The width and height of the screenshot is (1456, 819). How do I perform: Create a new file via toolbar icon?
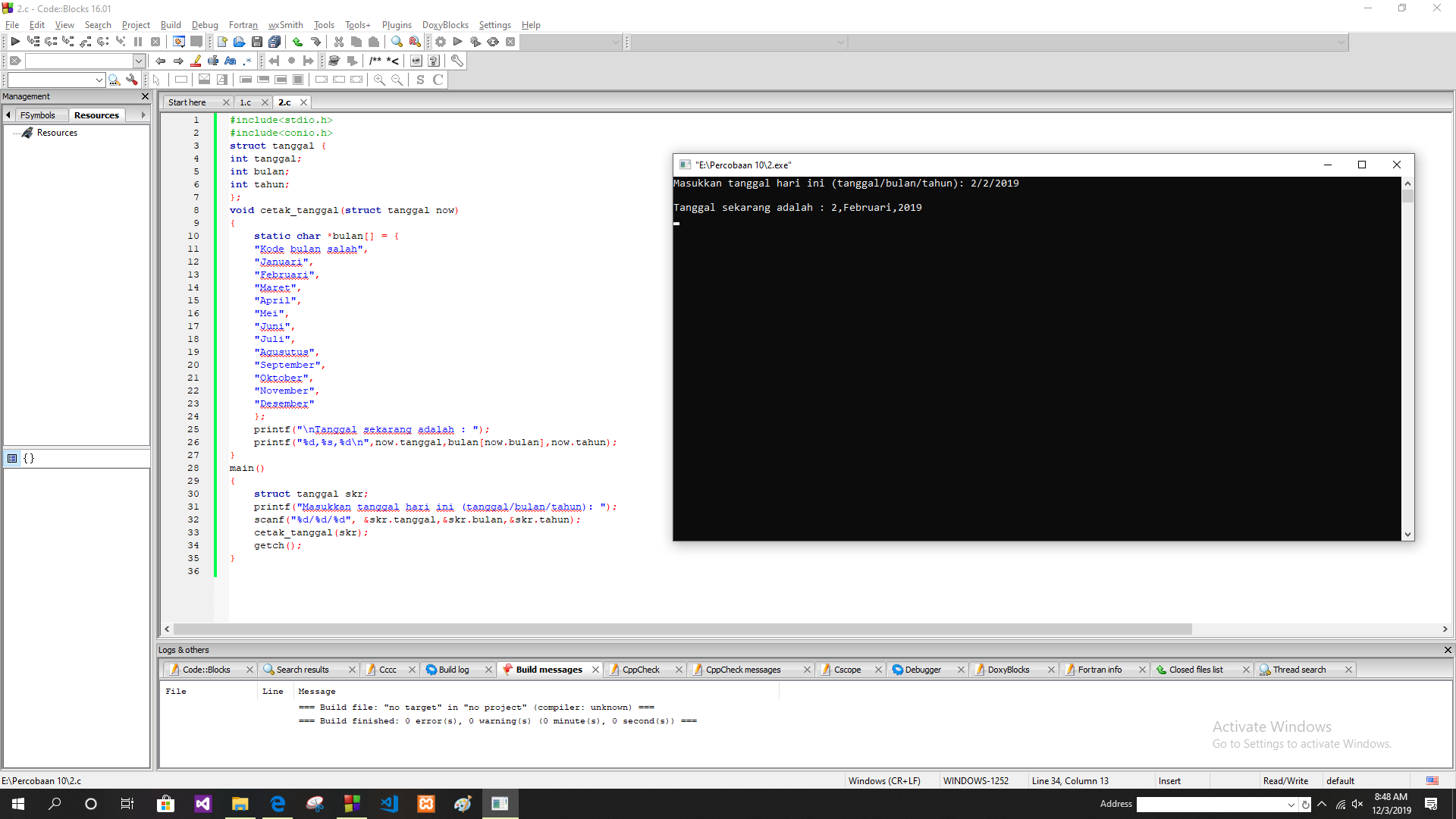pyautogui.click(x=222, y=42)
